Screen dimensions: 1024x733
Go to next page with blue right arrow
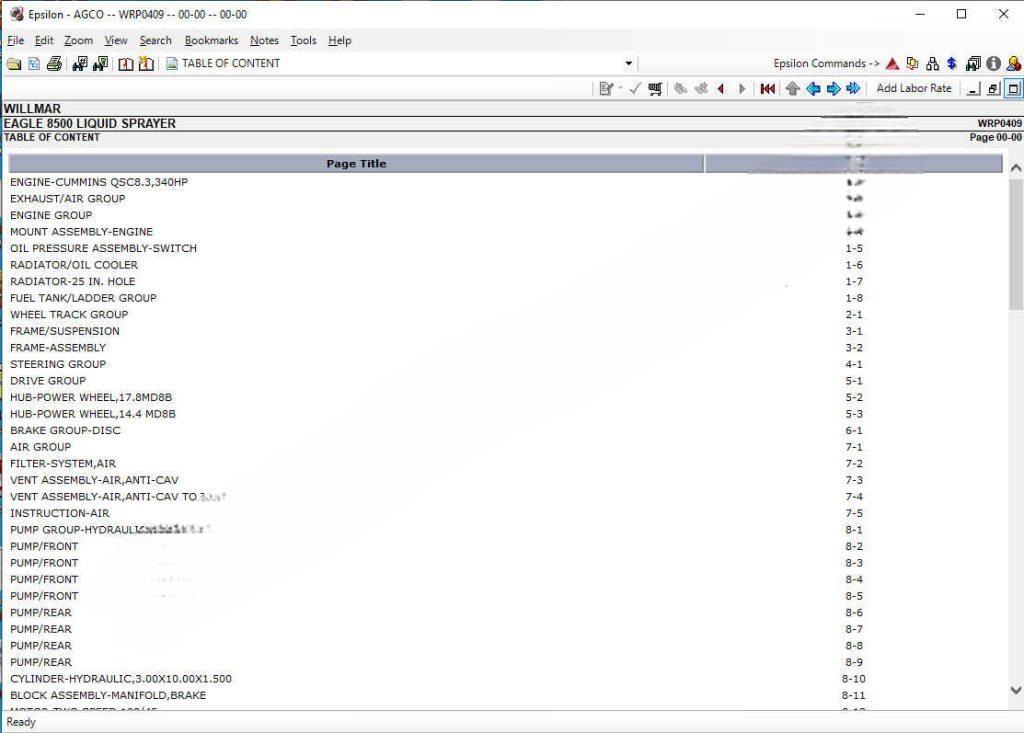[833, 89]
